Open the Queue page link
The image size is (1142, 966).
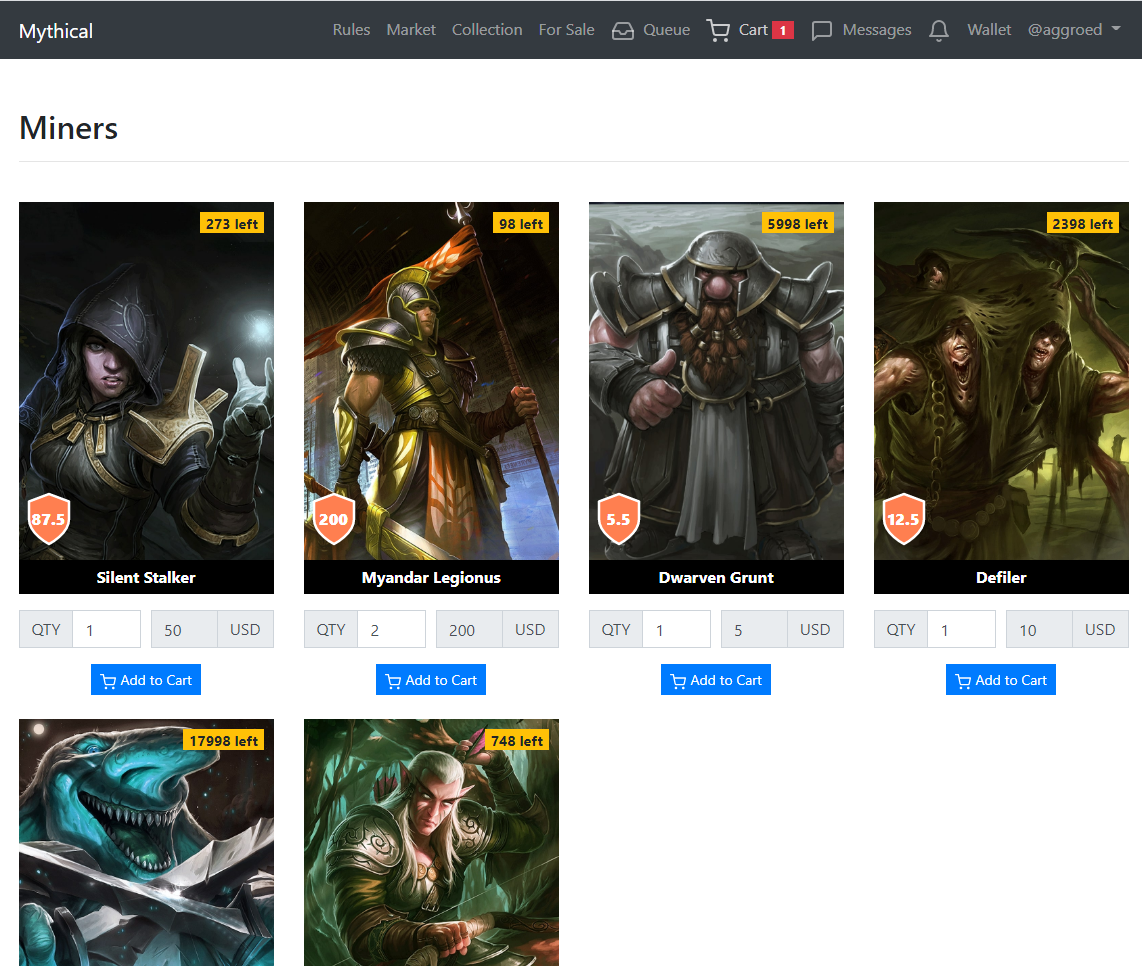tap(666, 30)
